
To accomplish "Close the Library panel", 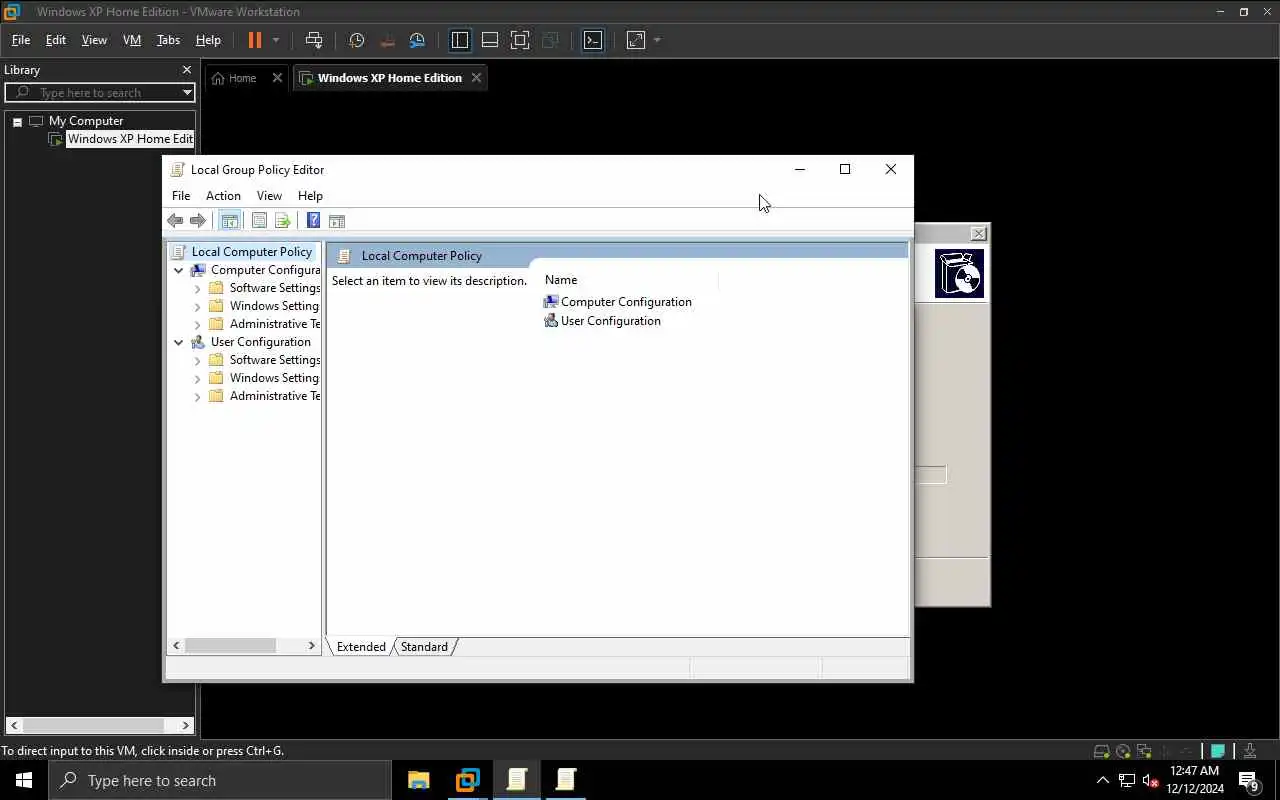I will pos(186,70).
